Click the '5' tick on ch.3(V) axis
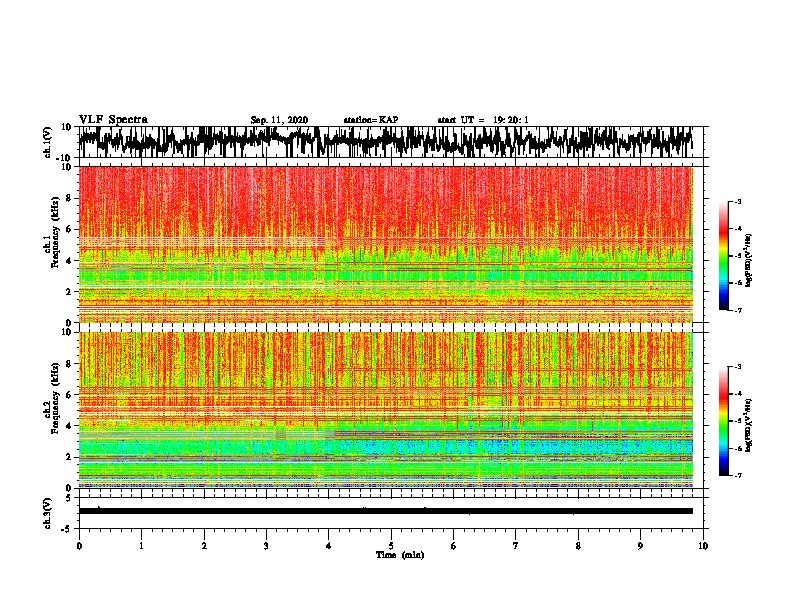Viewport: 792px width, 612px height. point(69,498)
